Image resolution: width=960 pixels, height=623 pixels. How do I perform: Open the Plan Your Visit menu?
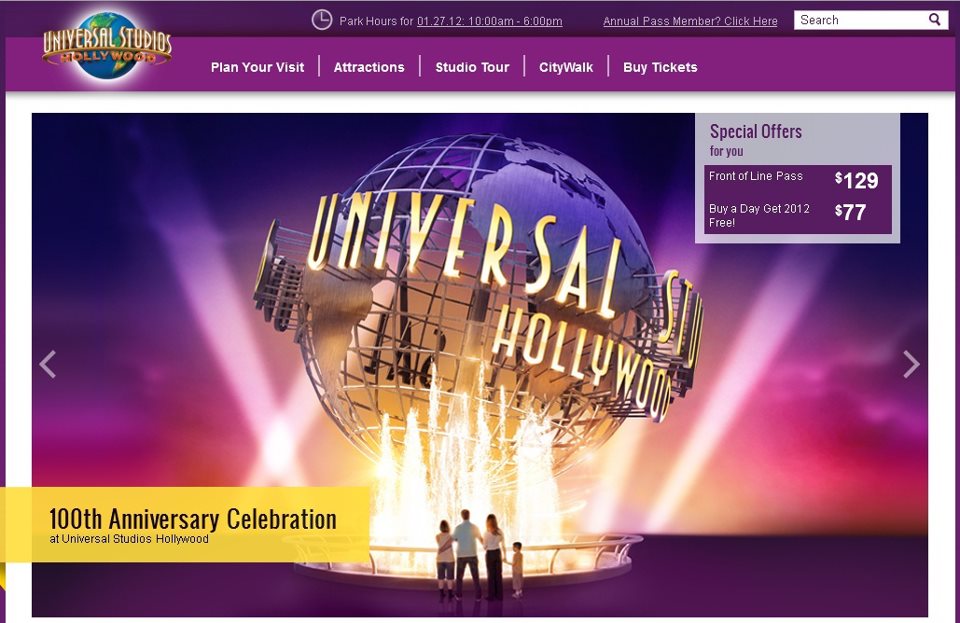click(x=258, y=67)
